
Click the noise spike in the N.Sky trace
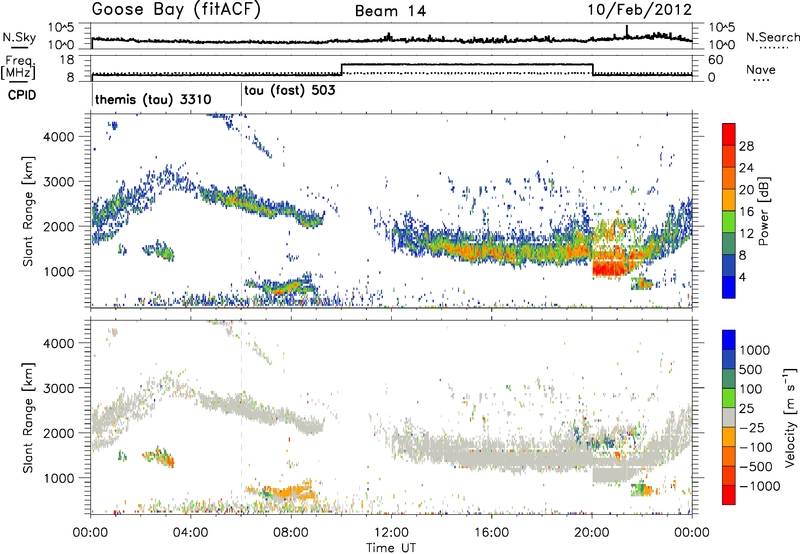(627, 31)
